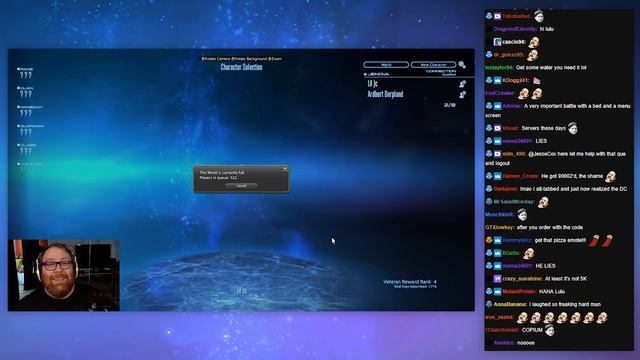
Task: Click the globe badge before 'lmao I alt-tabbed'
Action: pyautogui.click(x=489, y=189)
